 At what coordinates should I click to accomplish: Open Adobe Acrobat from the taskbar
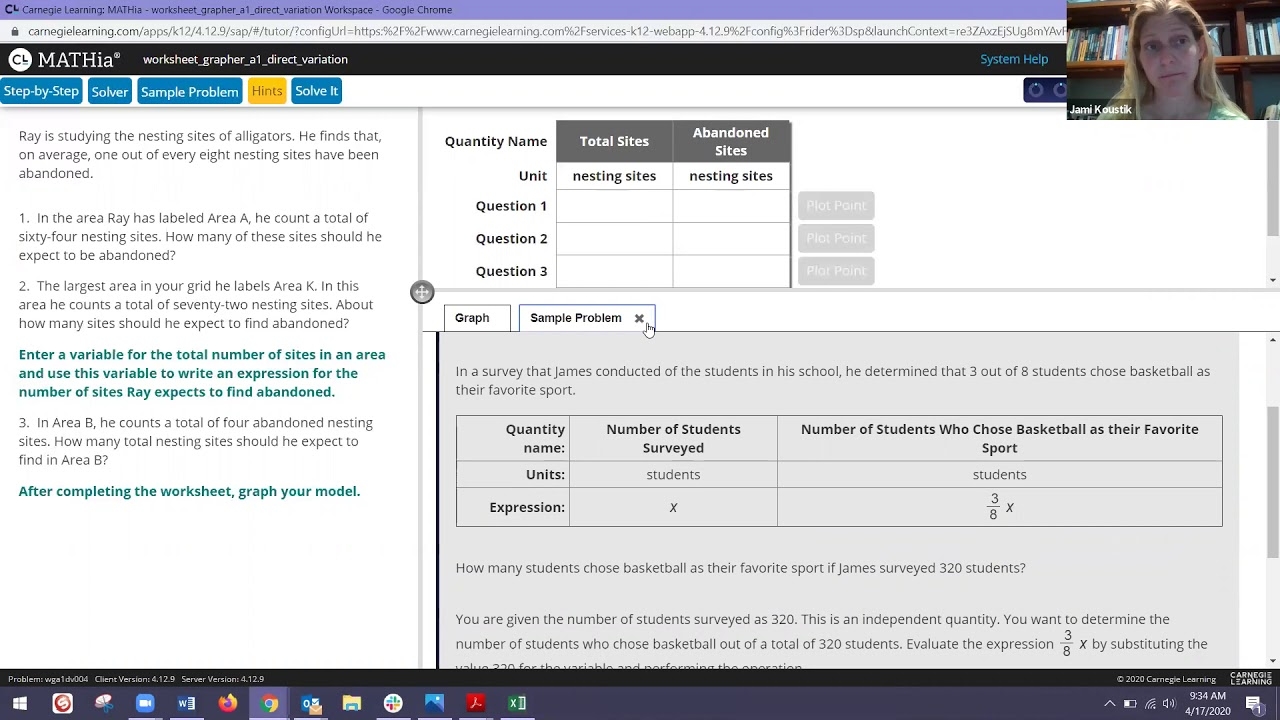point(475,703)
